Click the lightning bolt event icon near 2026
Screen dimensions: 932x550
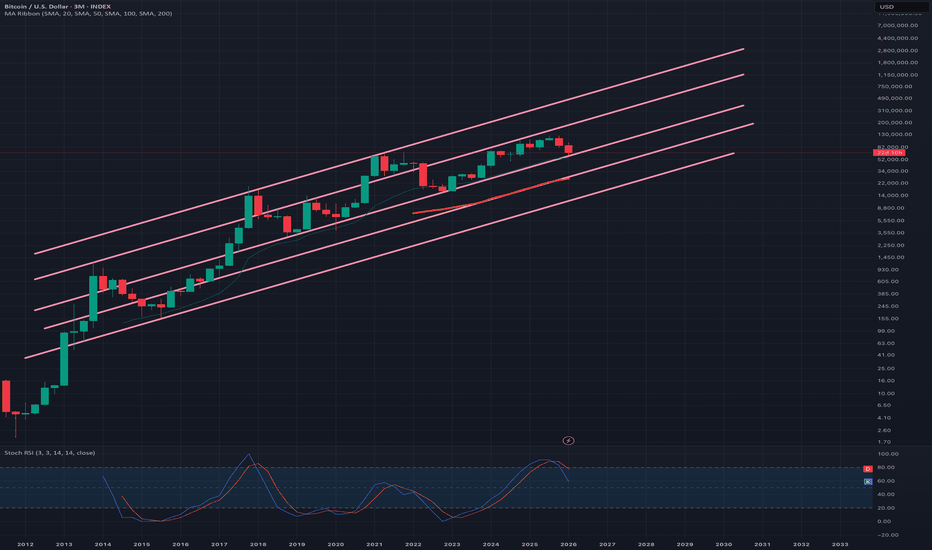568,441
